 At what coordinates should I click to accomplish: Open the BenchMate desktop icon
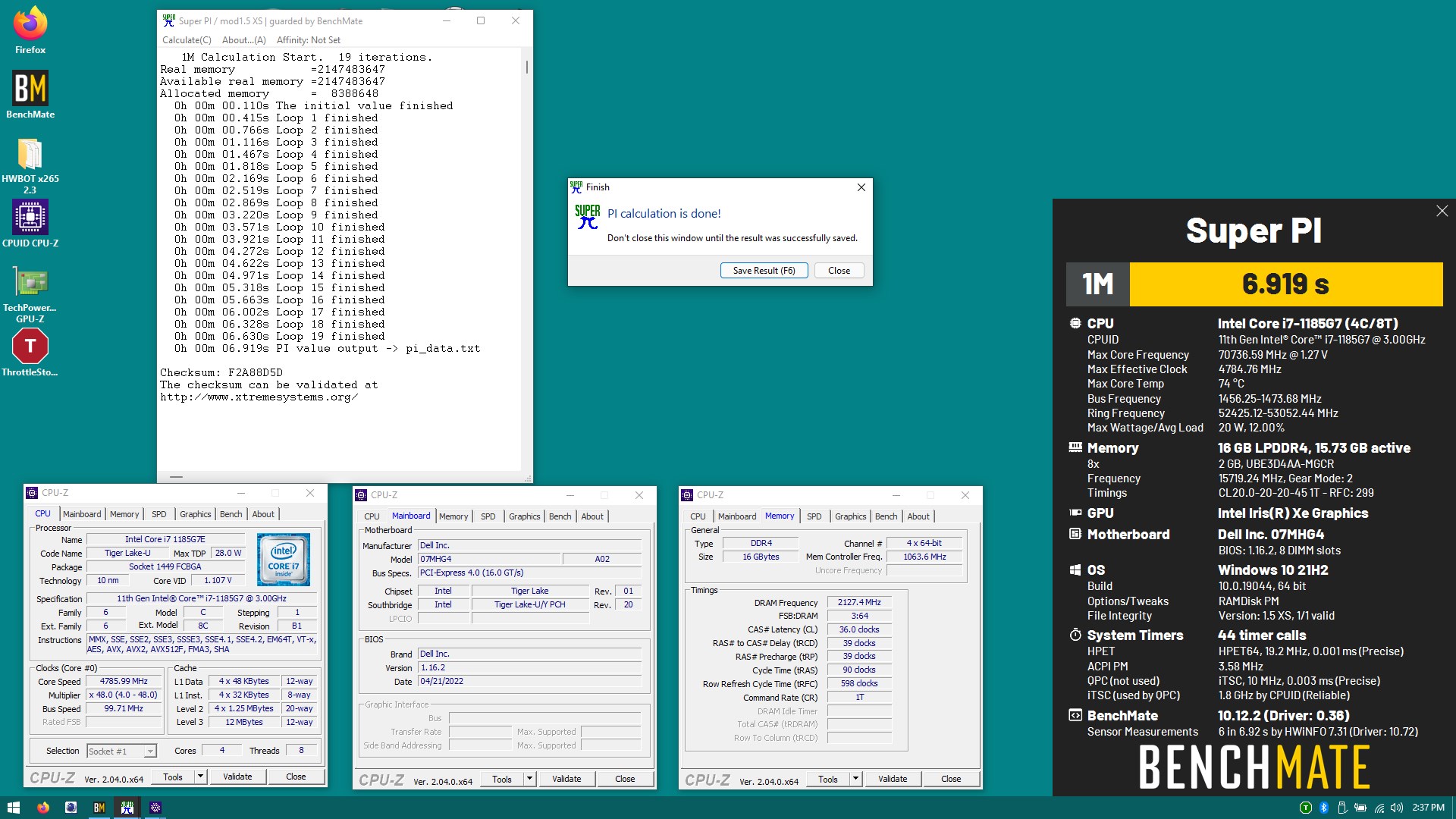pos(30,95)
